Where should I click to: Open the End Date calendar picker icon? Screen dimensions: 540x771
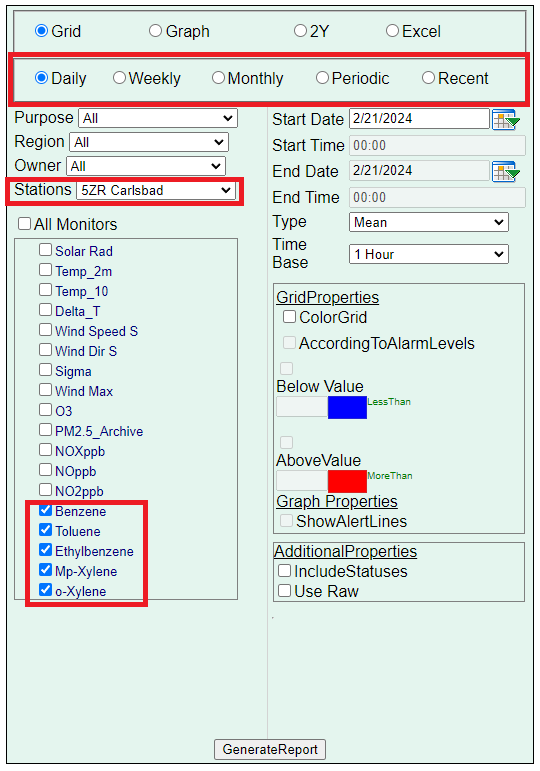505,172
